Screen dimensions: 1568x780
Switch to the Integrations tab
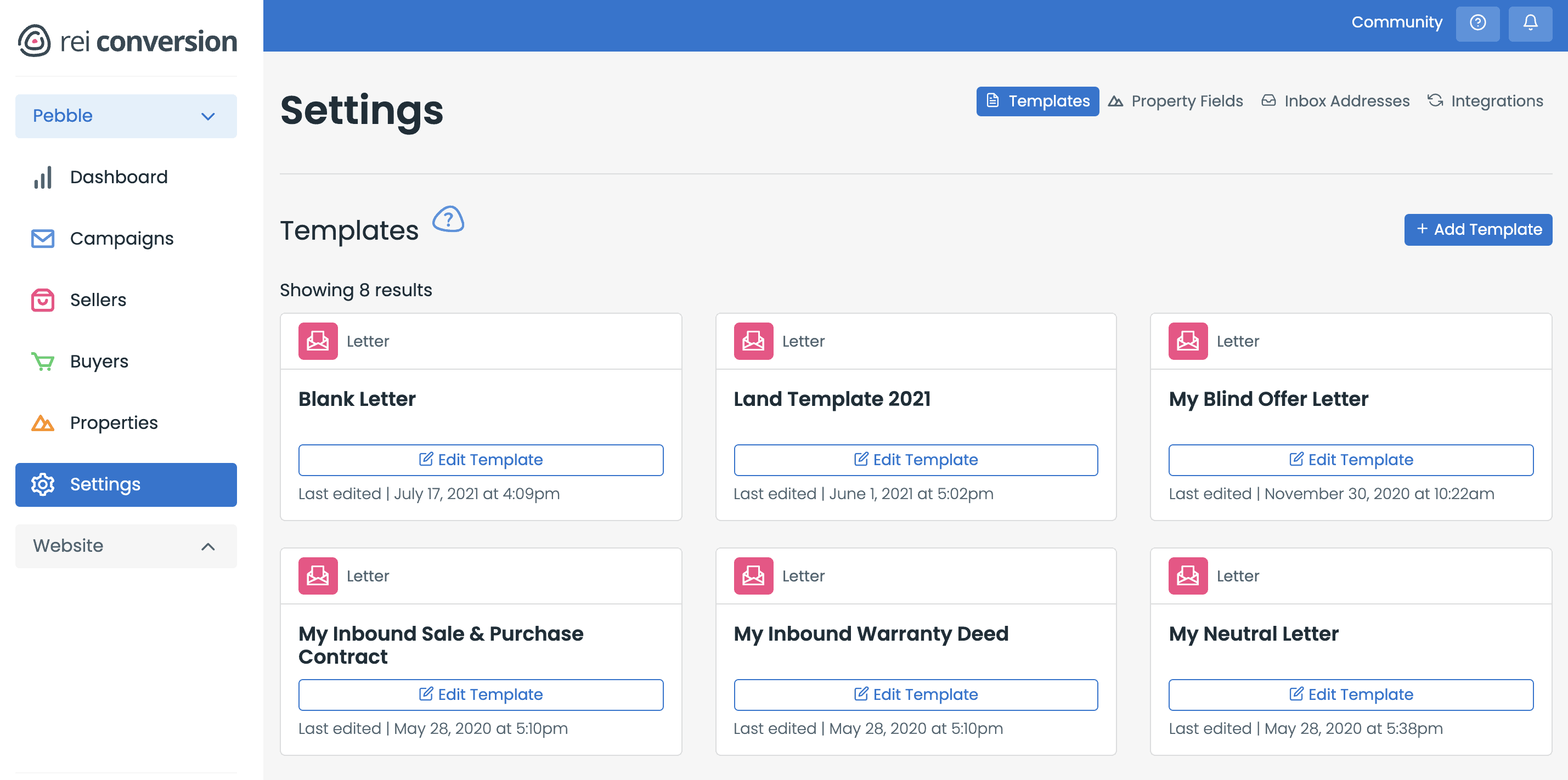point(1485,101)
